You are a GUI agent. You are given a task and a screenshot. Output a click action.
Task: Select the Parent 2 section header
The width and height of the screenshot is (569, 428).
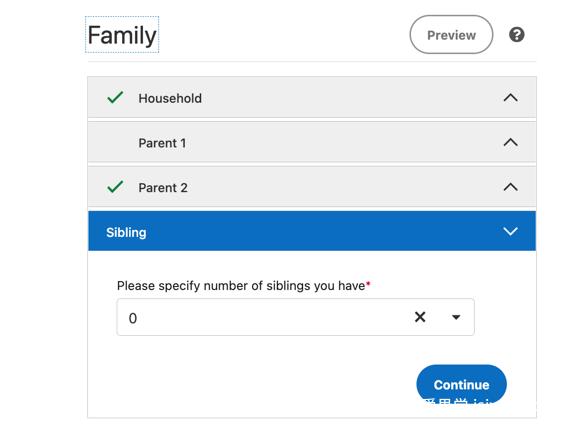click(x=312, y=187)
